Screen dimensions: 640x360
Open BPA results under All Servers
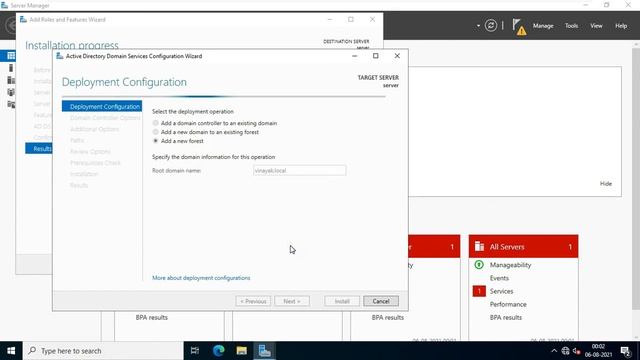(506, 317)
